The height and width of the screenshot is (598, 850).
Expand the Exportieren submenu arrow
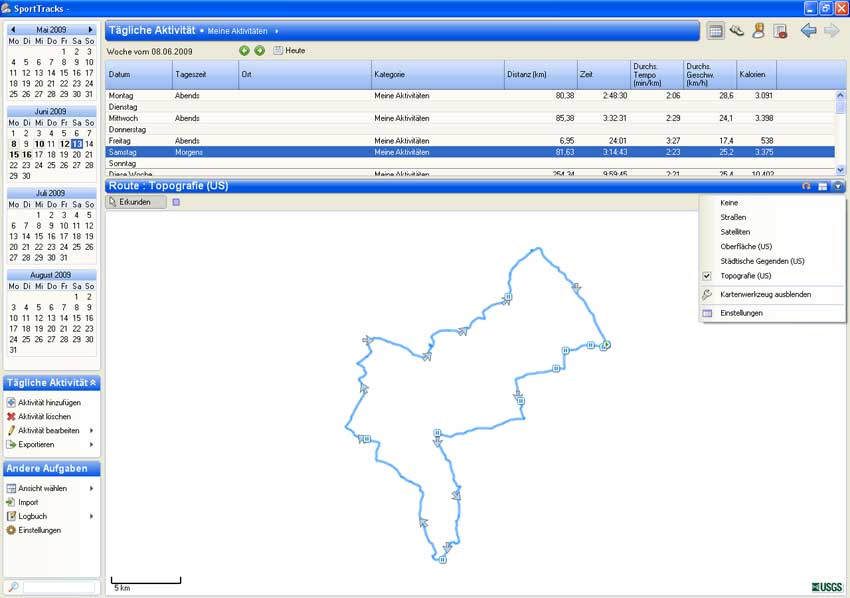pos(91,444)
